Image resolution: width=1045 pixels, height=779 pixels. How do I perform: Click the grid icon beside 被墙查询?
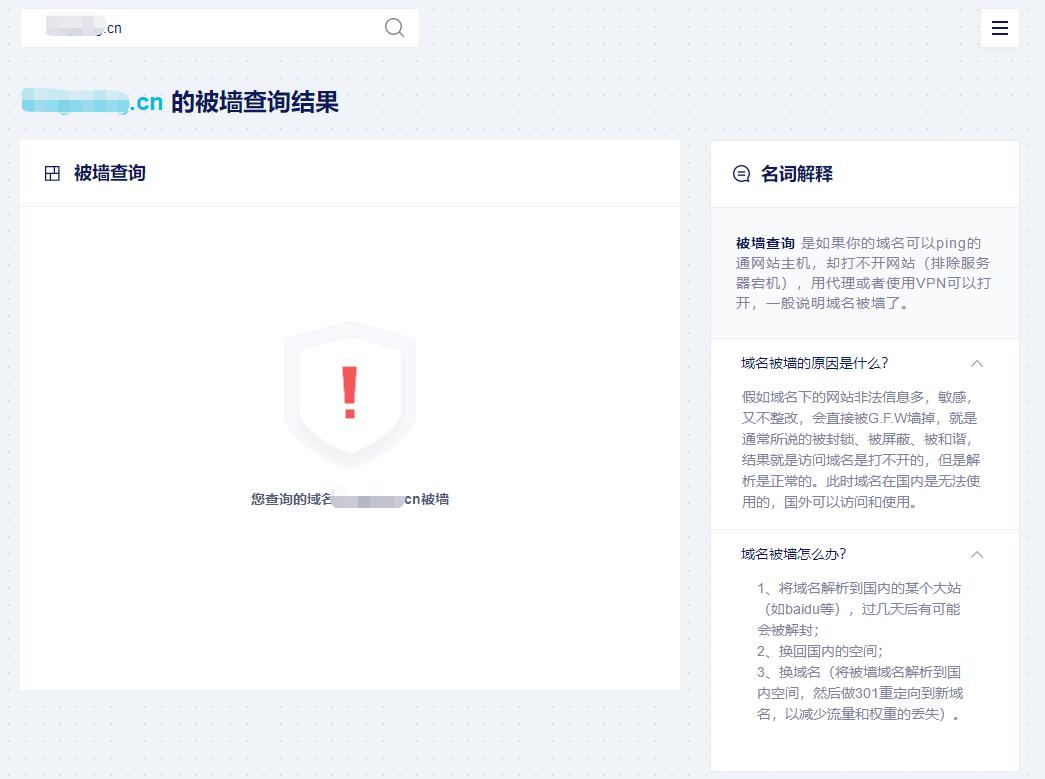click(x=53, y=172)
